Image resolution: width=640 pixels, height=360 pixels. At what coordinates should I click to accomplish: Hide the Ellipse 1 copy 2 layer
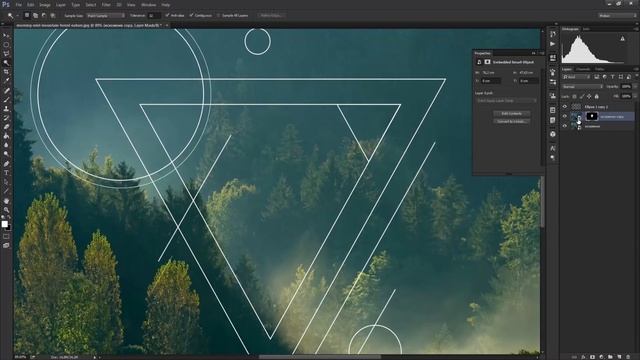click(x=565, y=107)
